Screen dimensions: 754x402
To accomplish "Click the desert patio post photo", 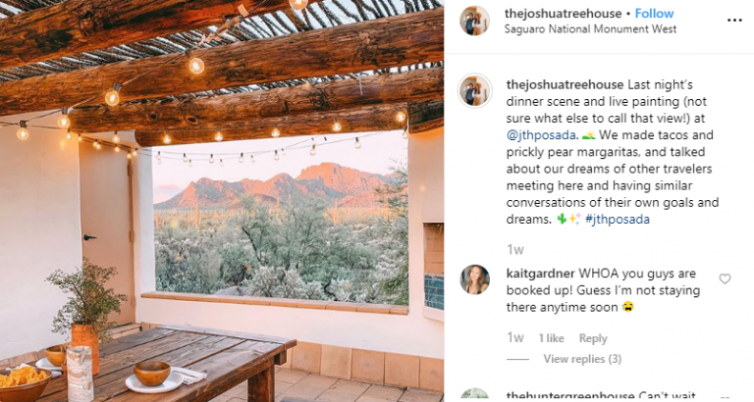I will tap(222, 201).
